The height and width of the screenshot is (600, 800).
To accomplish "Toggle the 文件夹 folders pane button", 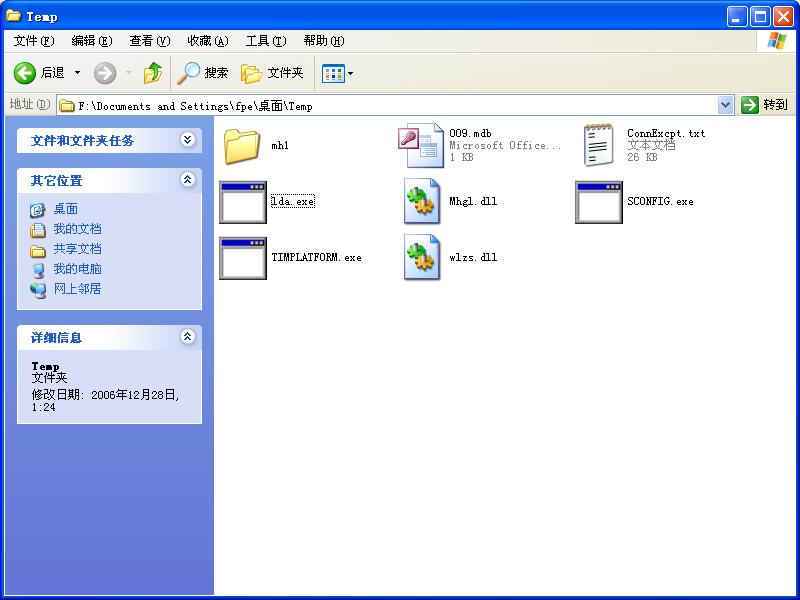I will point(272,73).
